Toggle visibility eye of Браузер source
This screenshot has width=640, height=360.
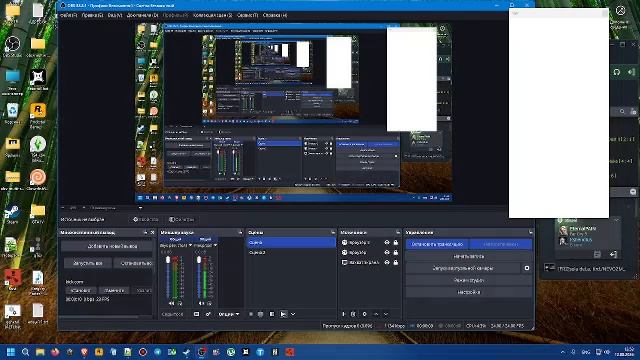[387, 252]
